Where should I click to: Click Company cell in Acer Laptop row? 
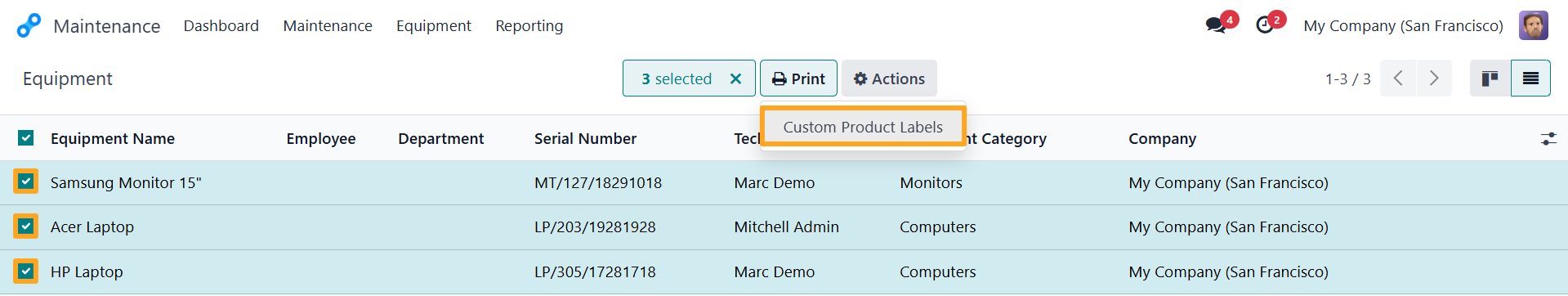click(x=1228, y=227)
